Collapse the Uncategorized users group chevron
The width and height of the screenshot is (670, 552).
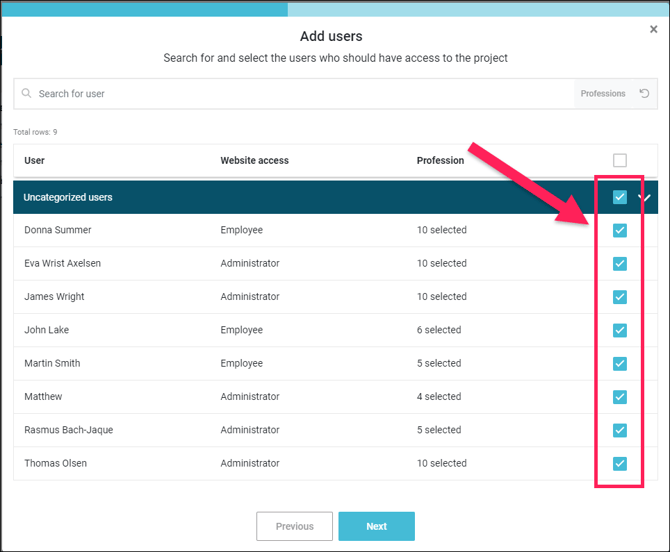coord(645,198)
